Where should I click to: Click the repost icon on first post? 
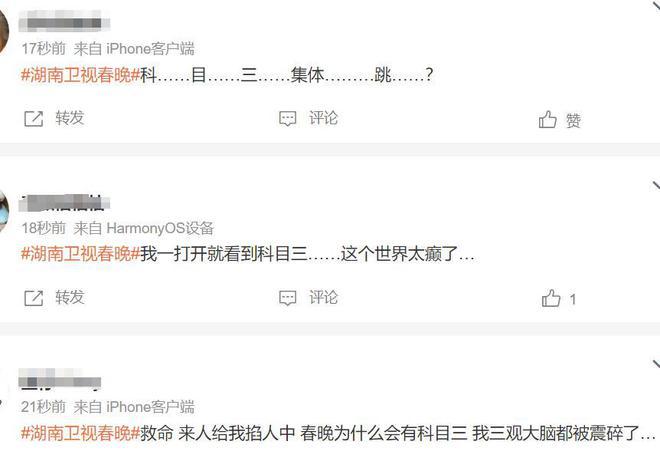[34, 119]
